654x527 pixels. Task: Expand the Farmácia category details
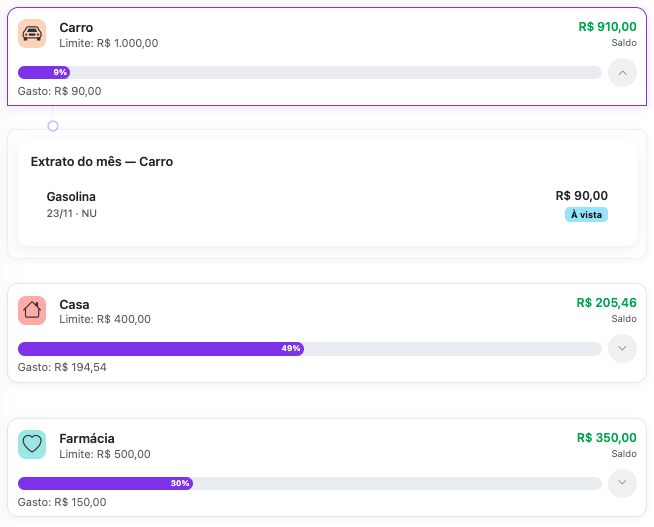[622, 483]
